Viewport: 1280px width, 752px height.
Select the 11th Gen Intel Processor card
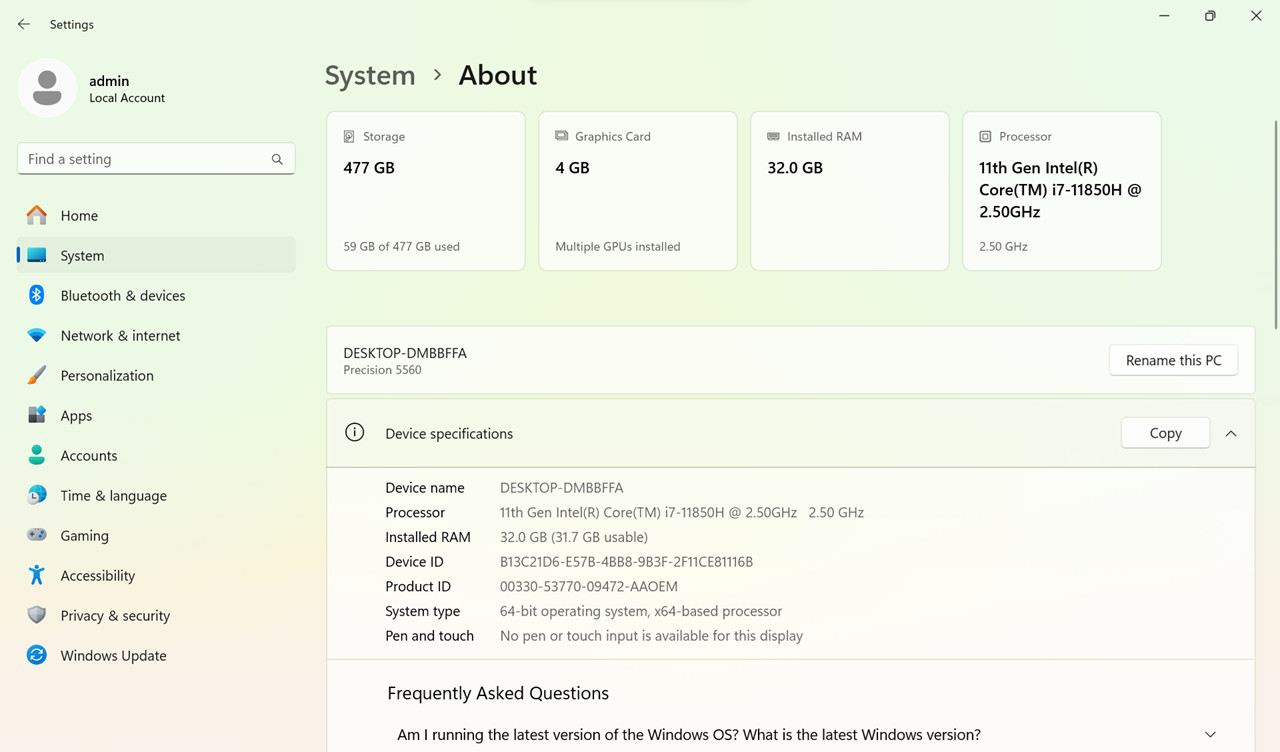tap(1062, 191)
